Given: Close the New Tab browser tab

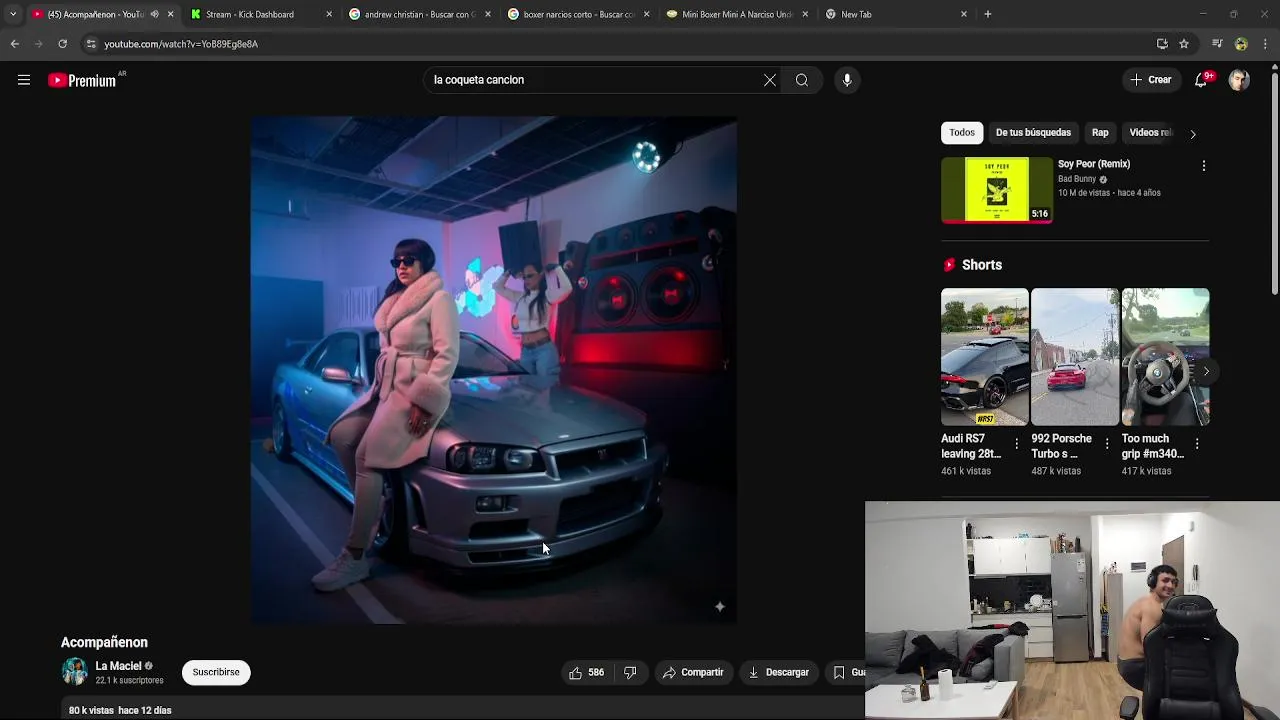Looking at the screenshot, I should (964, 14).
